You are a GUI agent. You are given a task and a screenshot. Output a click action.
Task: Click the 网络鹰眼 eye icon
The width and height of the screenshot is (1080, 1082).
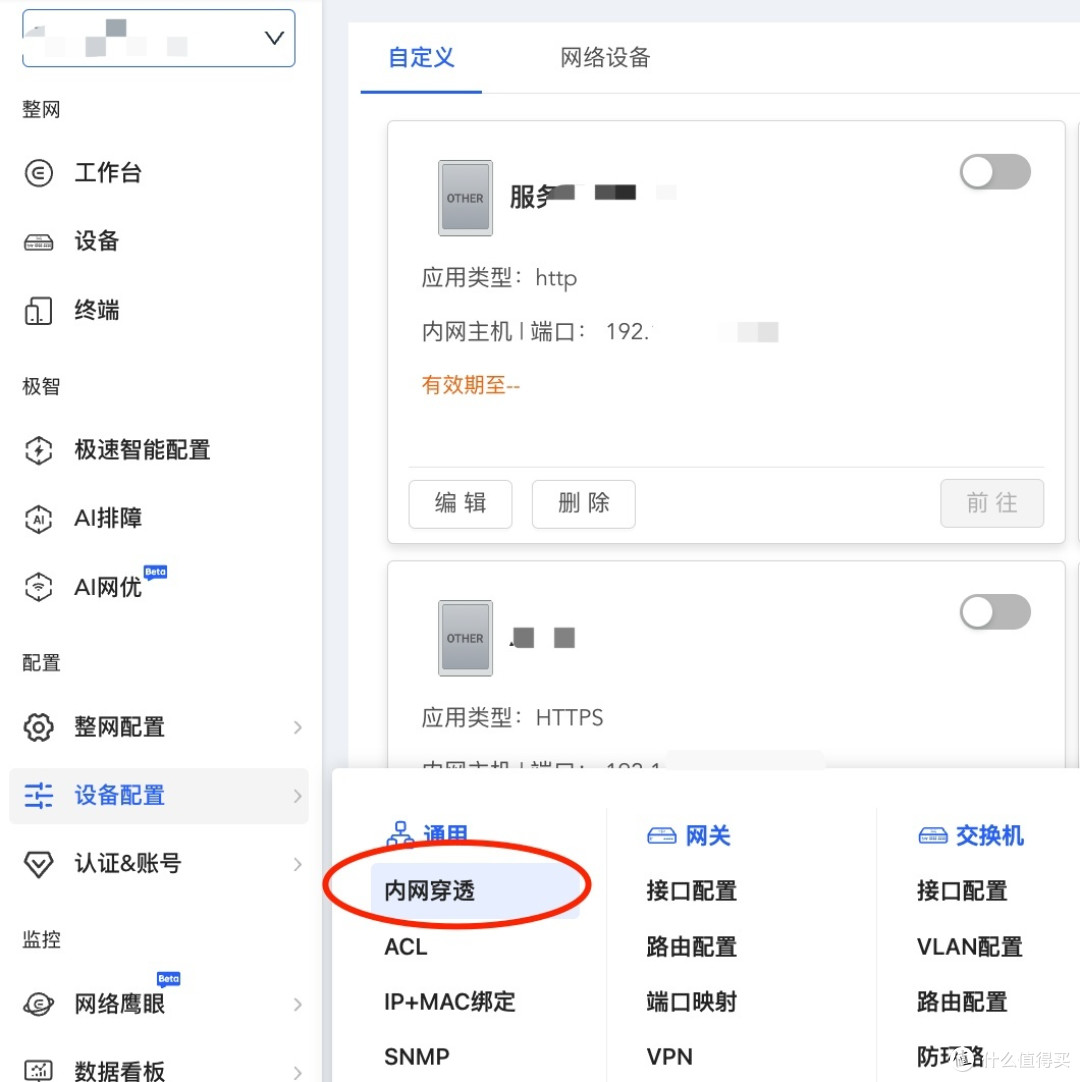pyautogui.click(x=39, y=1003)
